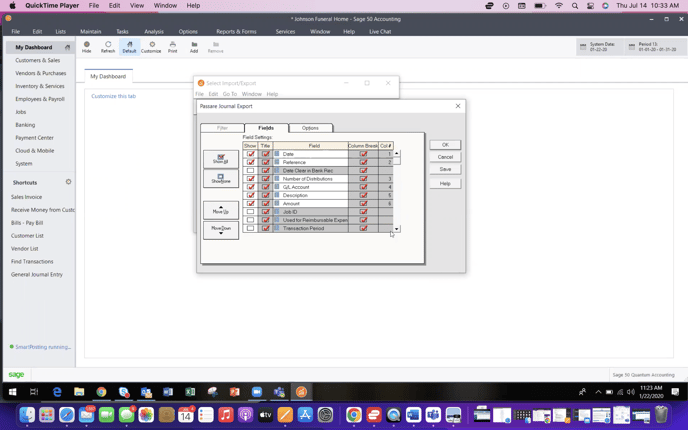Image resolution: width=688 pixels, height=430 pixels.
Task: Click field list scroll up arrow
Action: tap(397, 154)
